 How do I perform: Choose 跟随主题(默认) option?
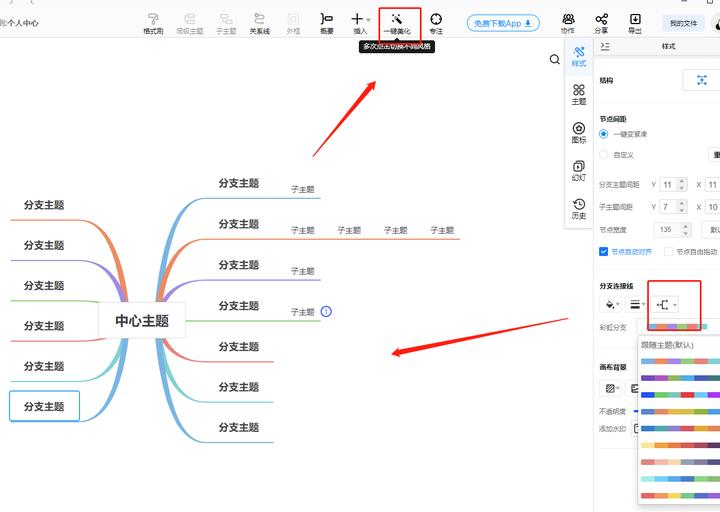click(x=667, y=345)
